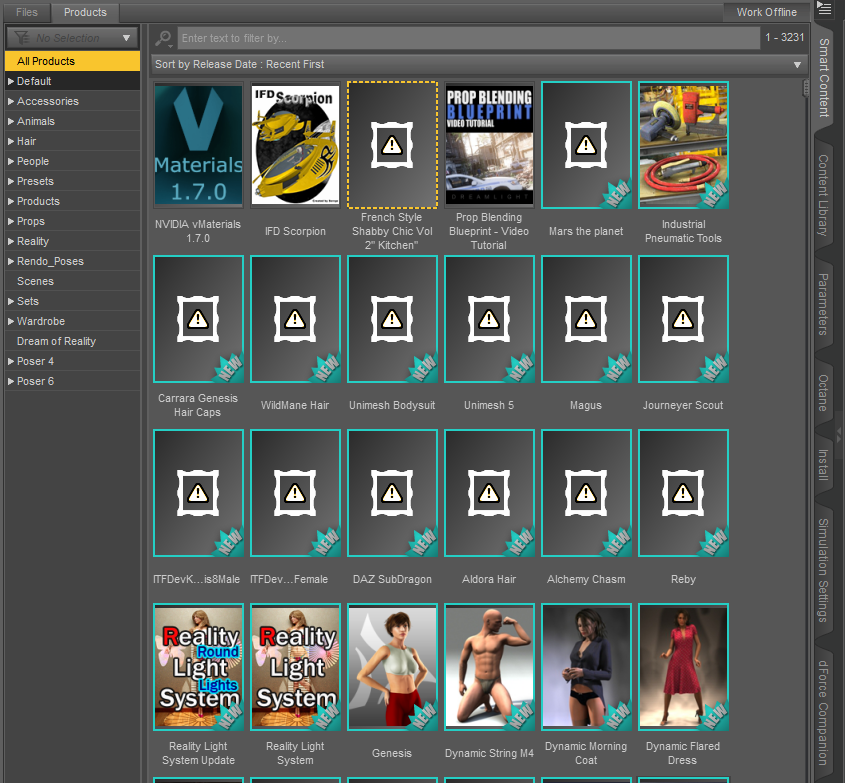Select IFD Scorpion product thumbnail

point(295,145)
